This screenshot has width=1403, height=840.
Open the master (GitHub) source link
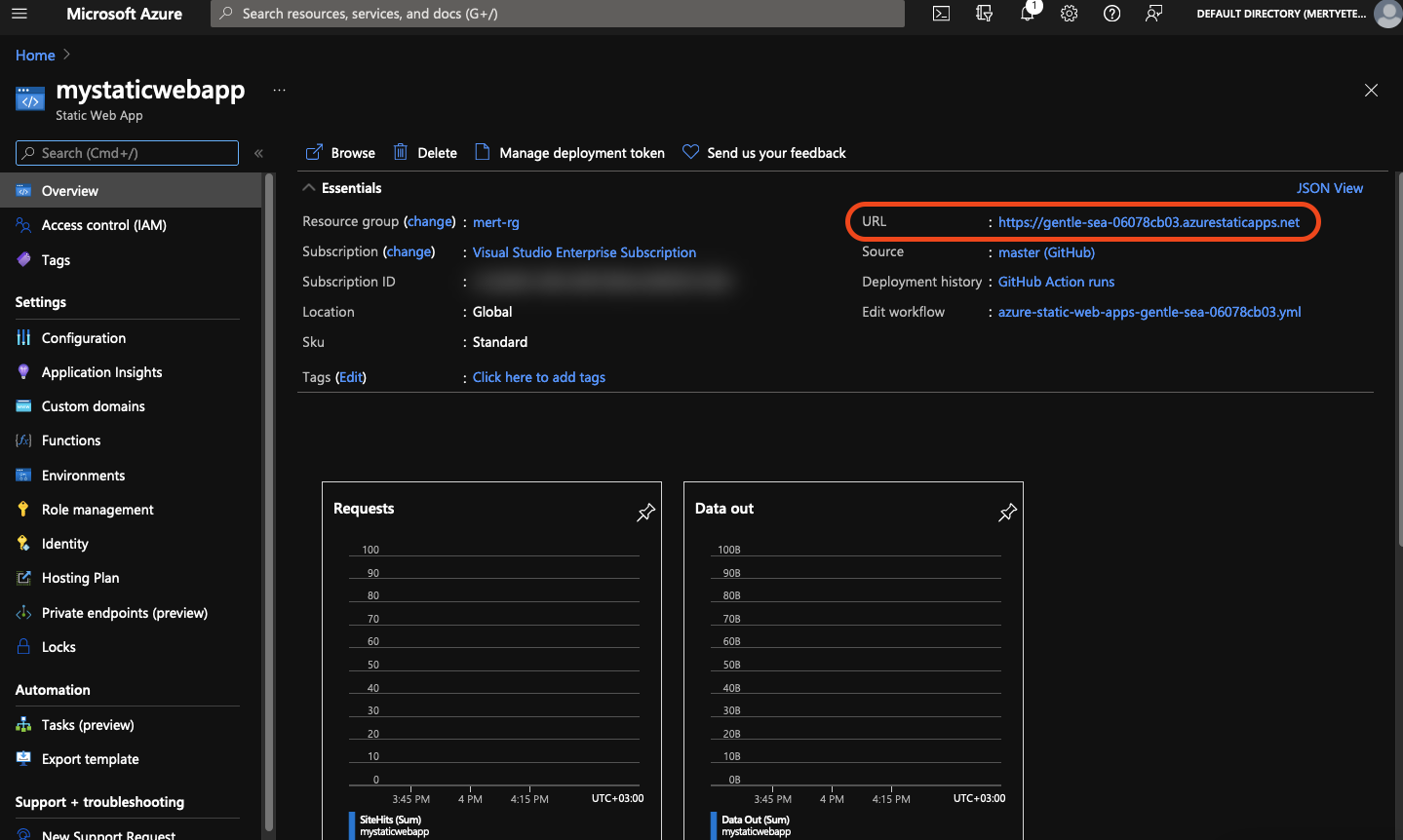click(1046, 252)
